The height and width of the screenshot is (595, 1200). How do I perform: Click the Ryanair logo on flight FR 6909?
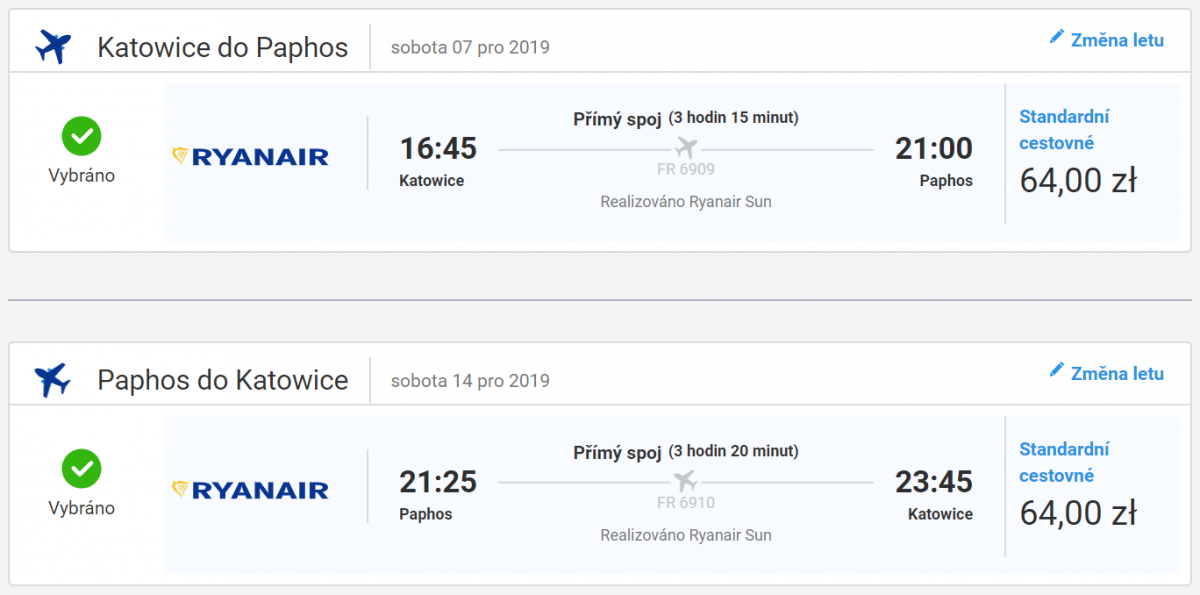251,156
